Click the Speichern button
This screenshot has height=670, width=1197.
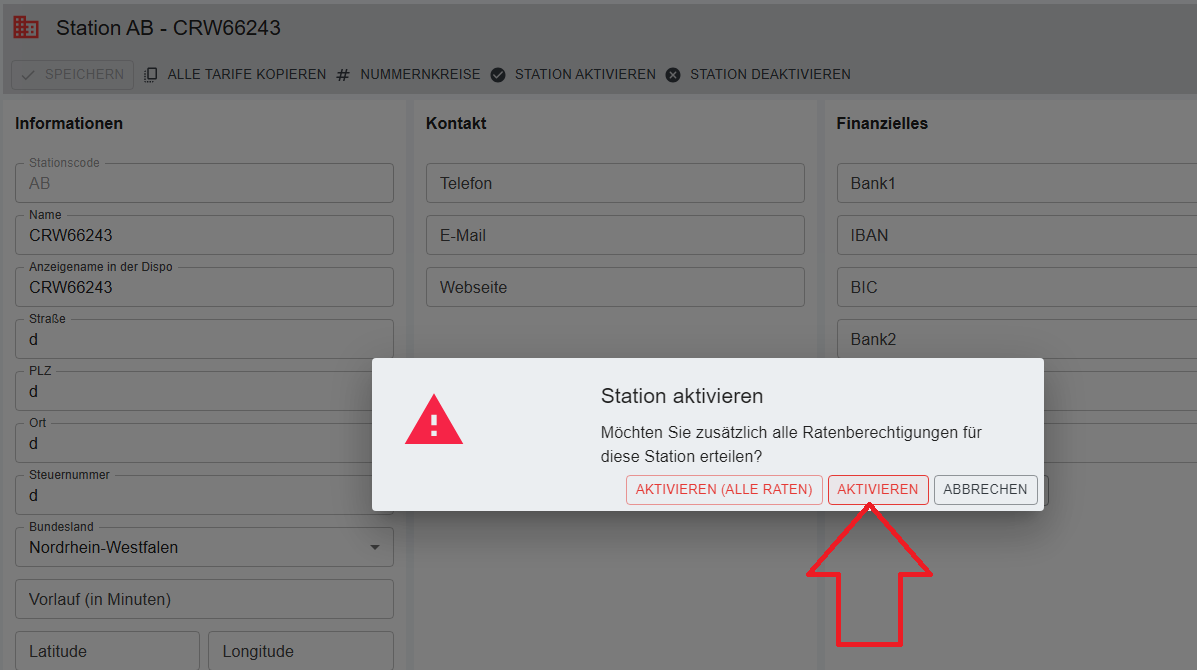pyautogui.click(x=73, y=75)
